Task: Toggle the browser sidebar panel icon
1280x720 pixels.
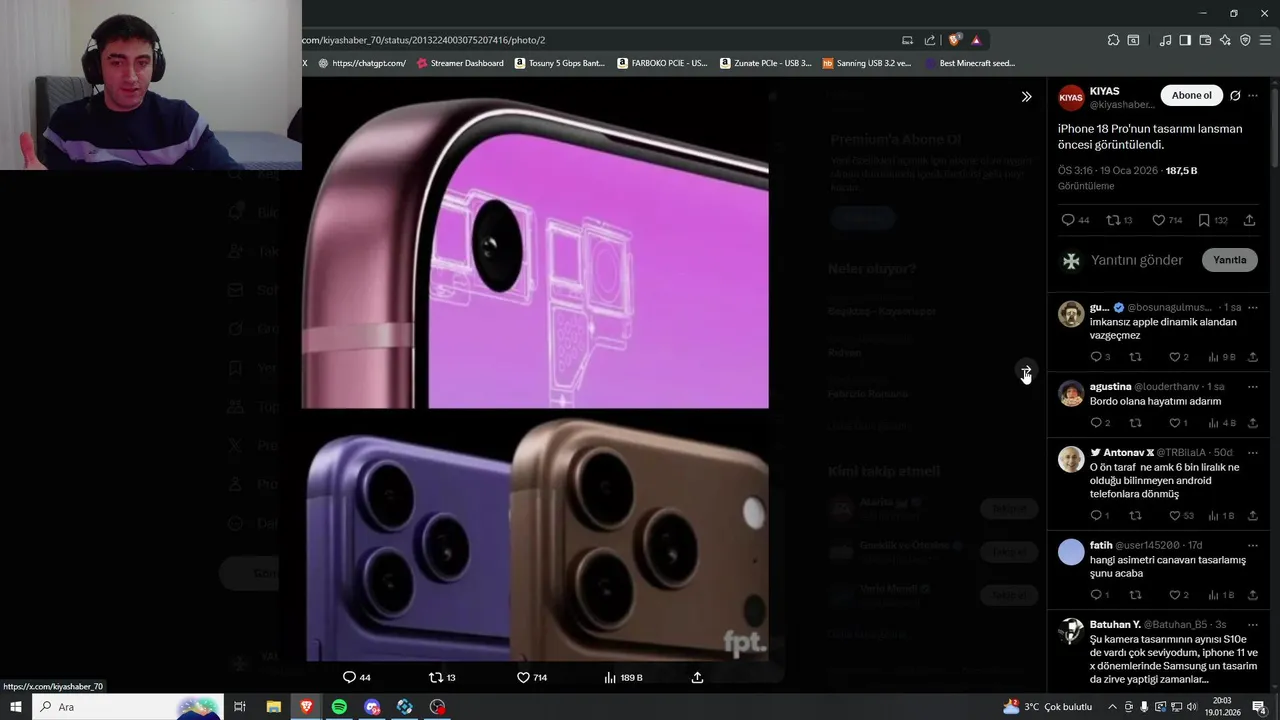Action: 1185,40
